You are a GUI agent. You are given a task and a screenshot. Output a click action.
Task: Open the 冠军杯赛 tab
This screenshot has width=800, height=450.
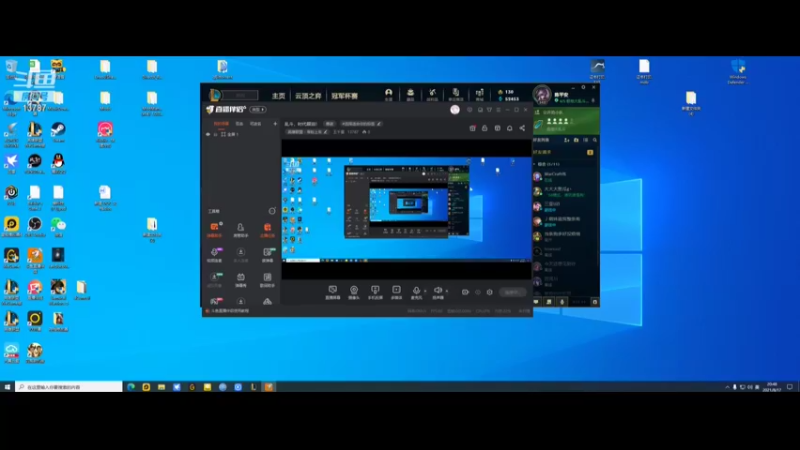[x=344, y=96]
